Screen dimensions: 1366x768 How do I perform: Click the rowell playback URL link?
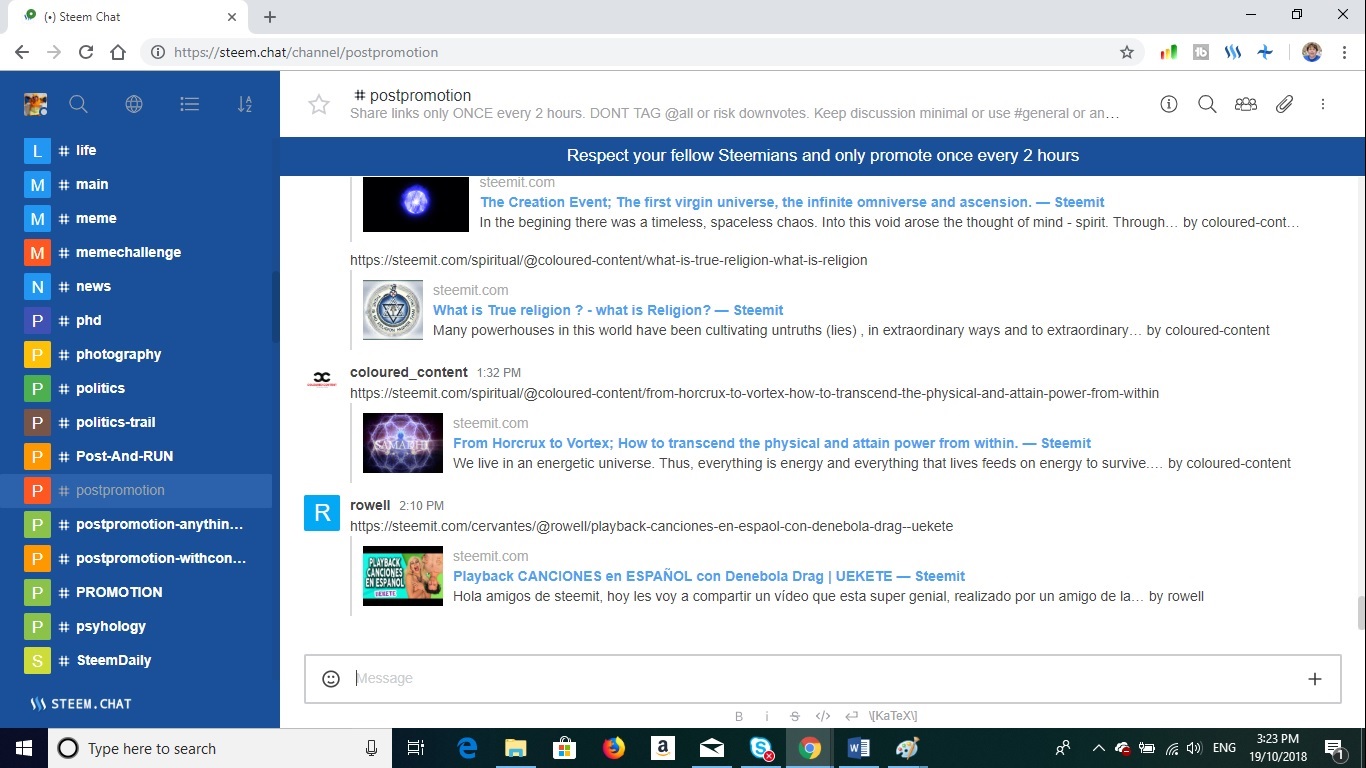click(651, 526)
